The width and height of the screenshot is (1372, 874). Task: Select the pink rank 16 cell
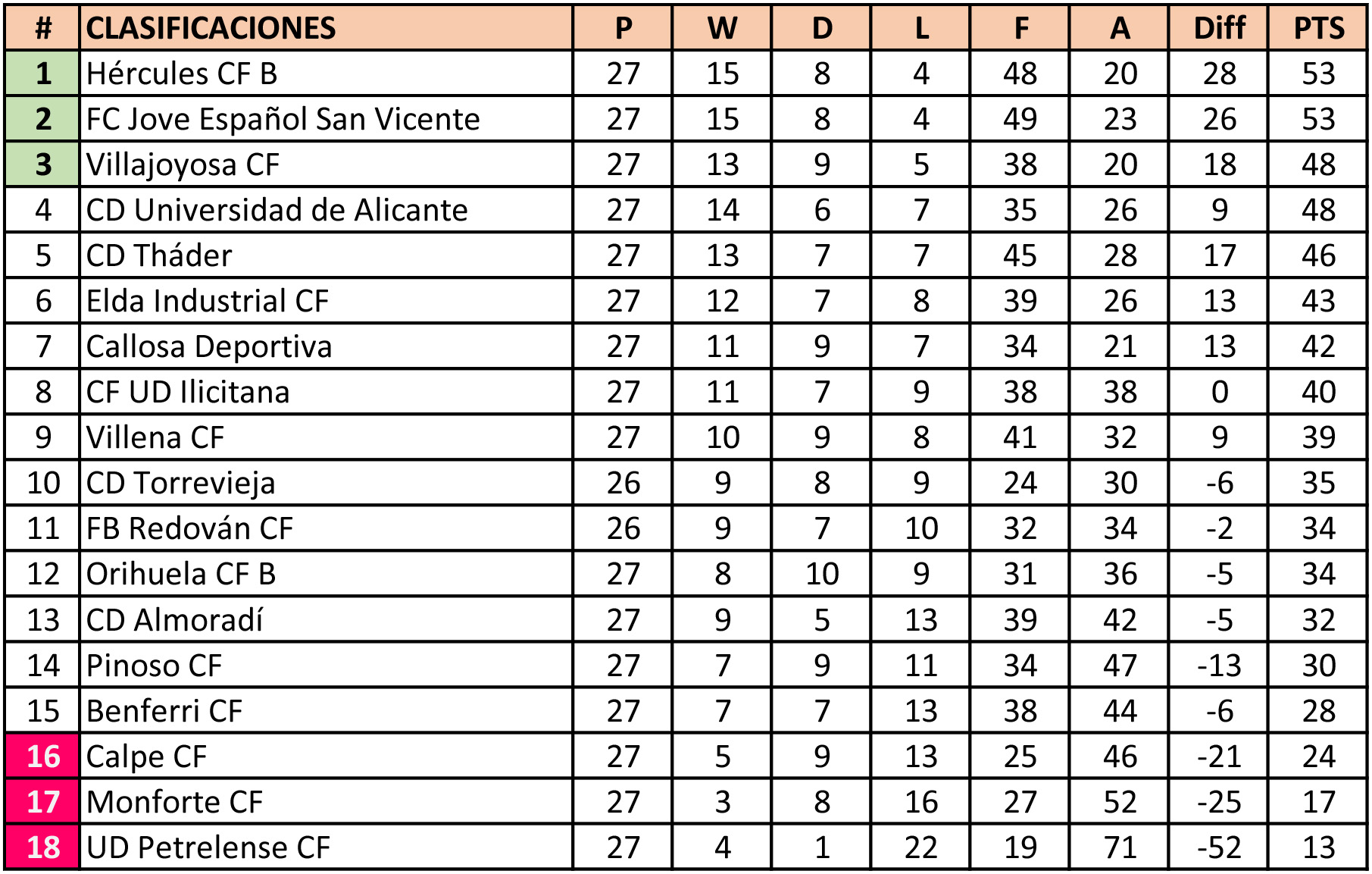point(43,756)
